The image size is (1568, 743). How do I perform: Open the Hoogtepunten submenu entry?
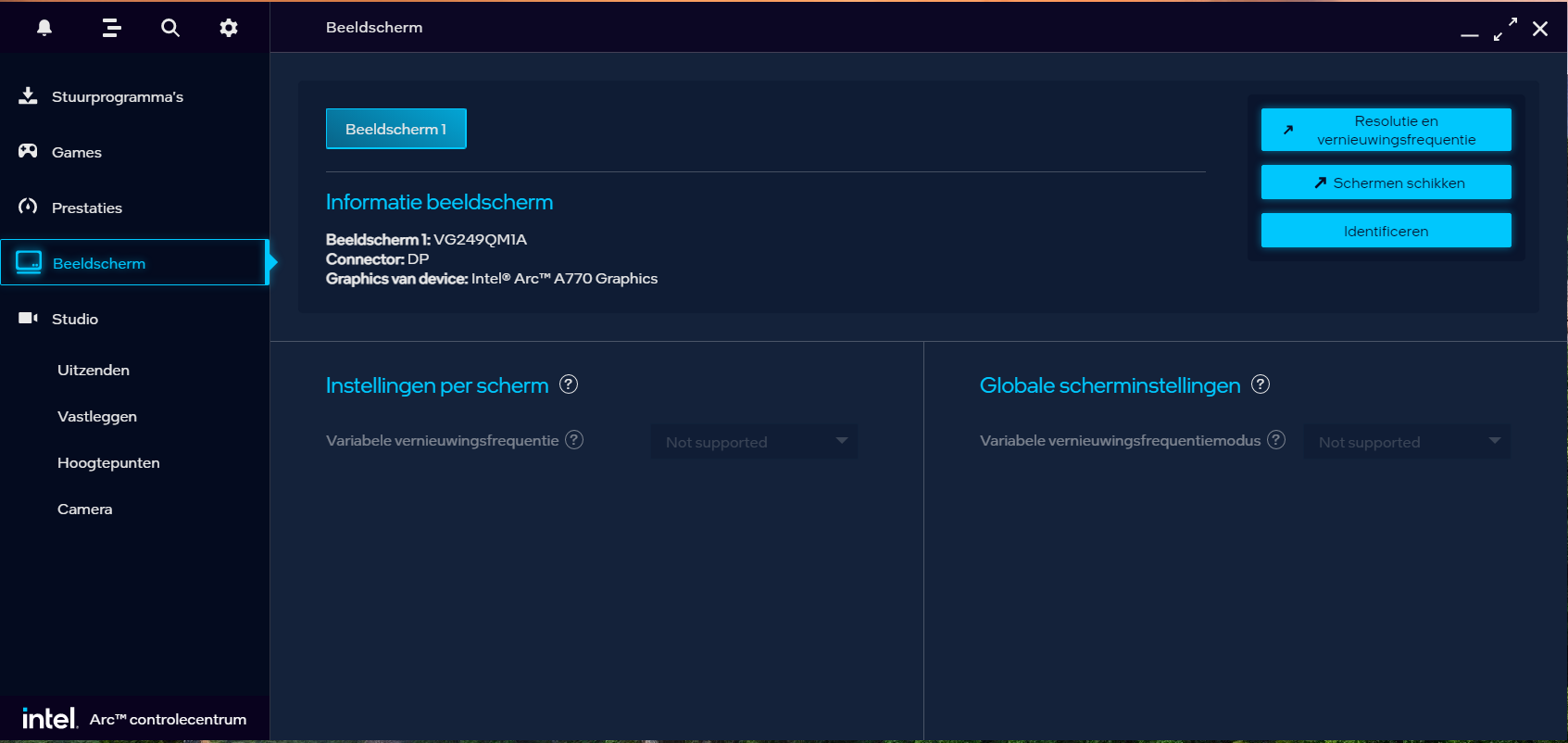(108, 463)
